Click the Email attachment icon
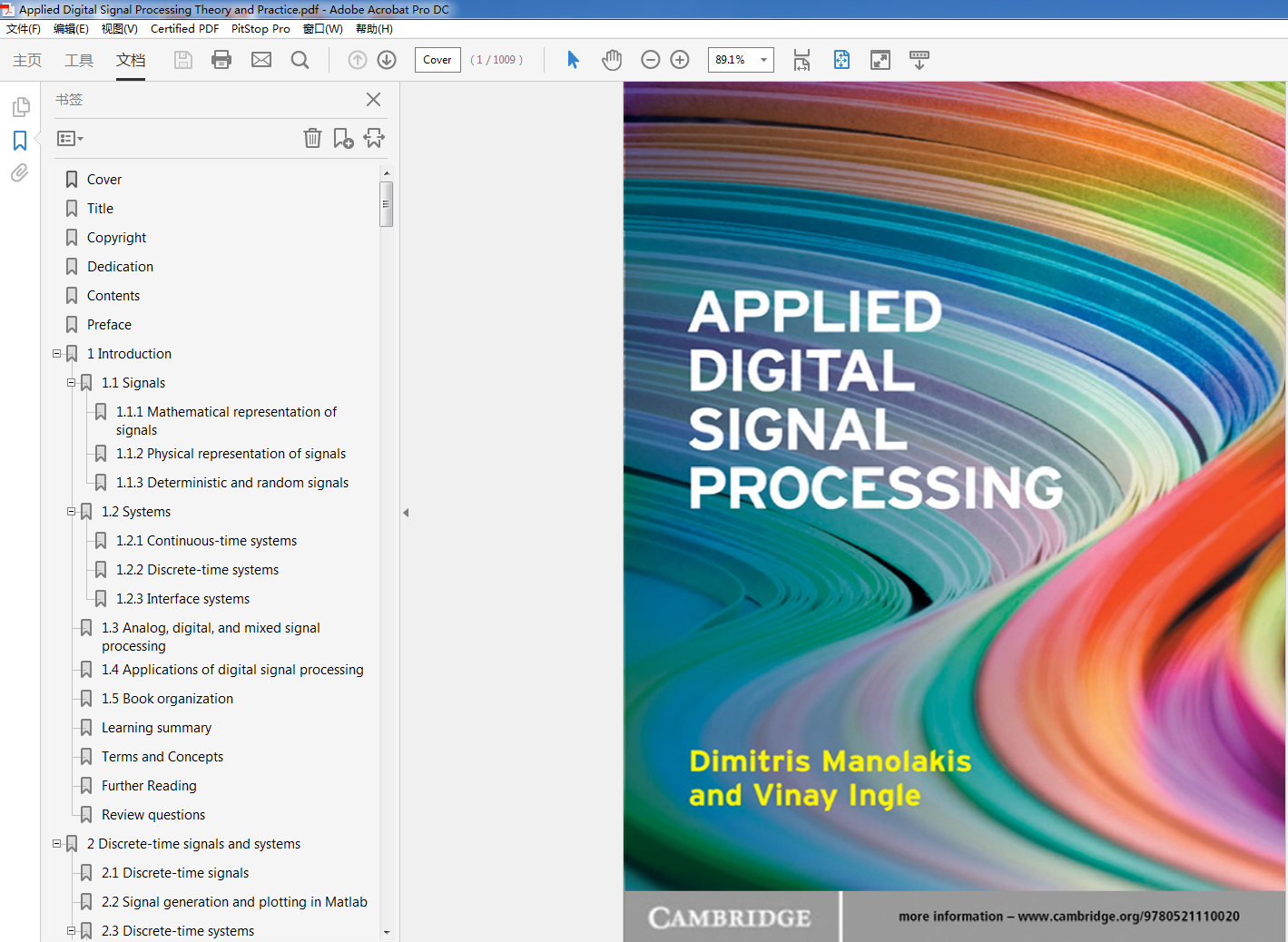1288x942 pixels. point(261,59)
